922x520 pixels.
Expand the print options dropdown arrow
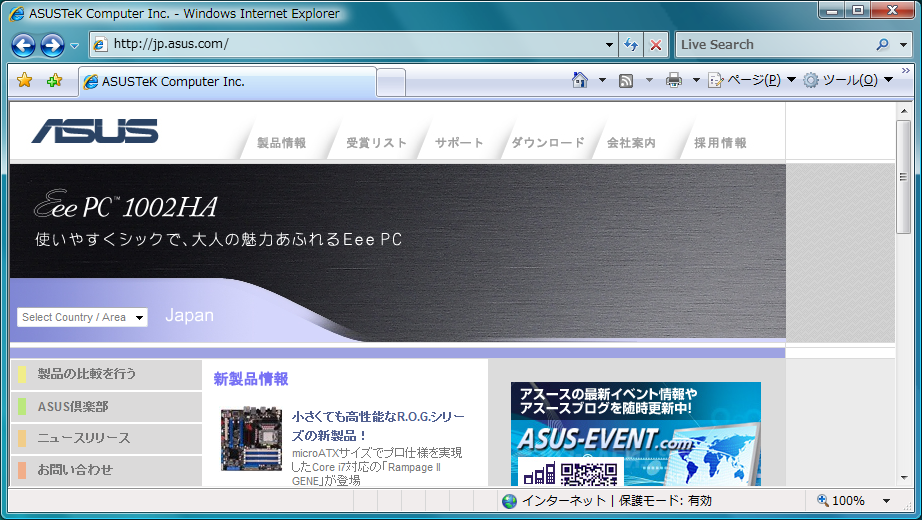point(696,80)
